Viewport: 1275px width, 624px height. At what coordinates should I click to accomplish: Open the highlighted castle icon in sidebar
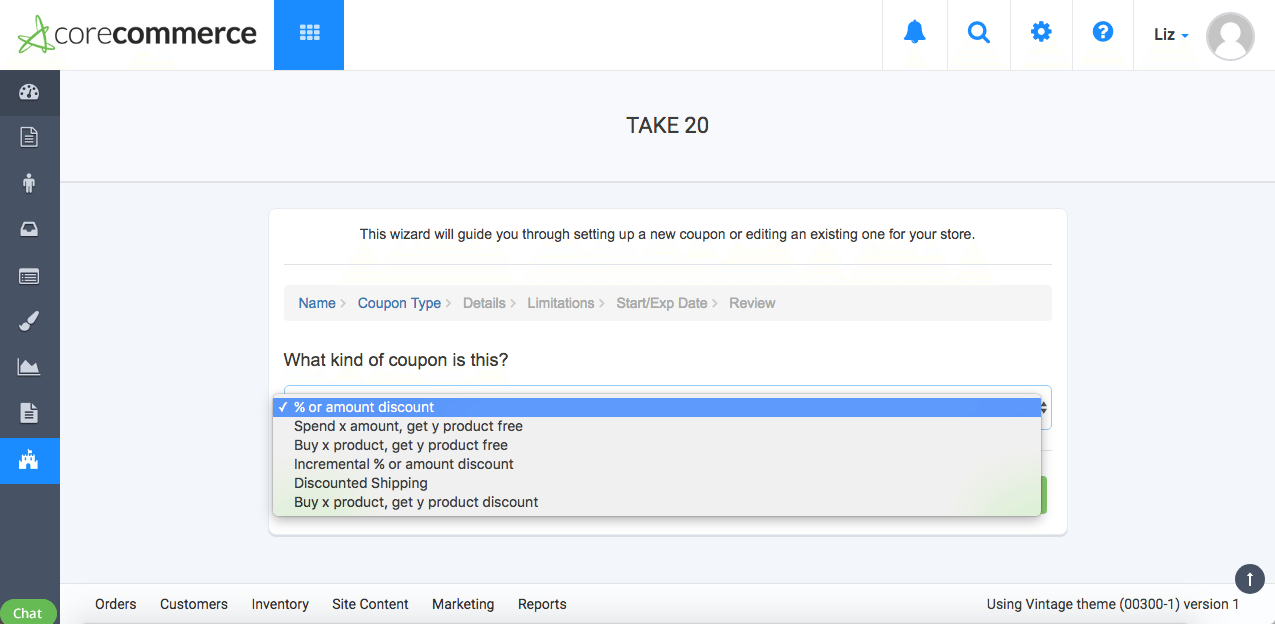(x=29, y=461)
